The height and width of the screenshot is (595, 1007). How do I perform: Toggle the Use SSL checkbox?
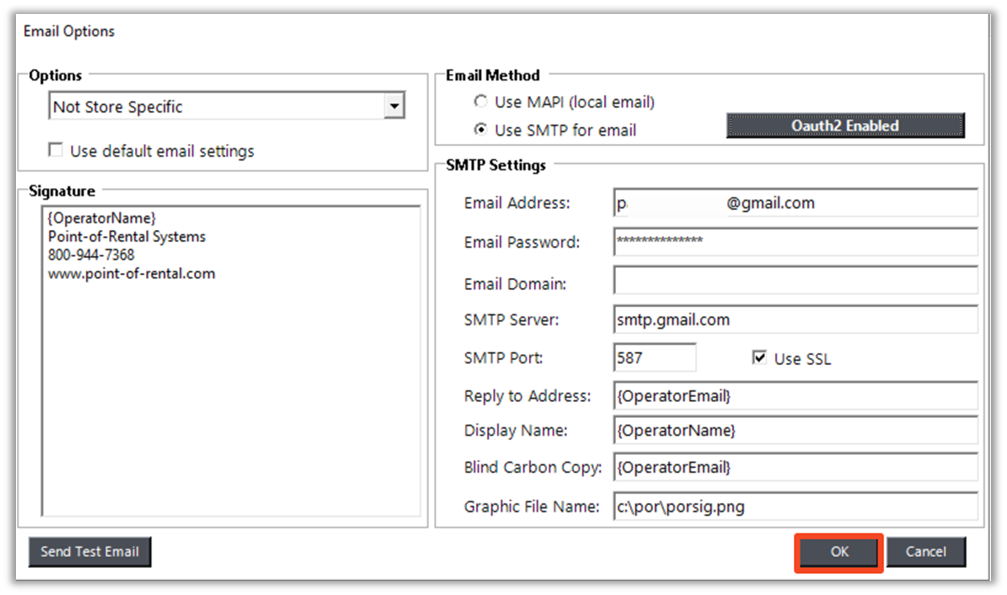click(759, 358)
